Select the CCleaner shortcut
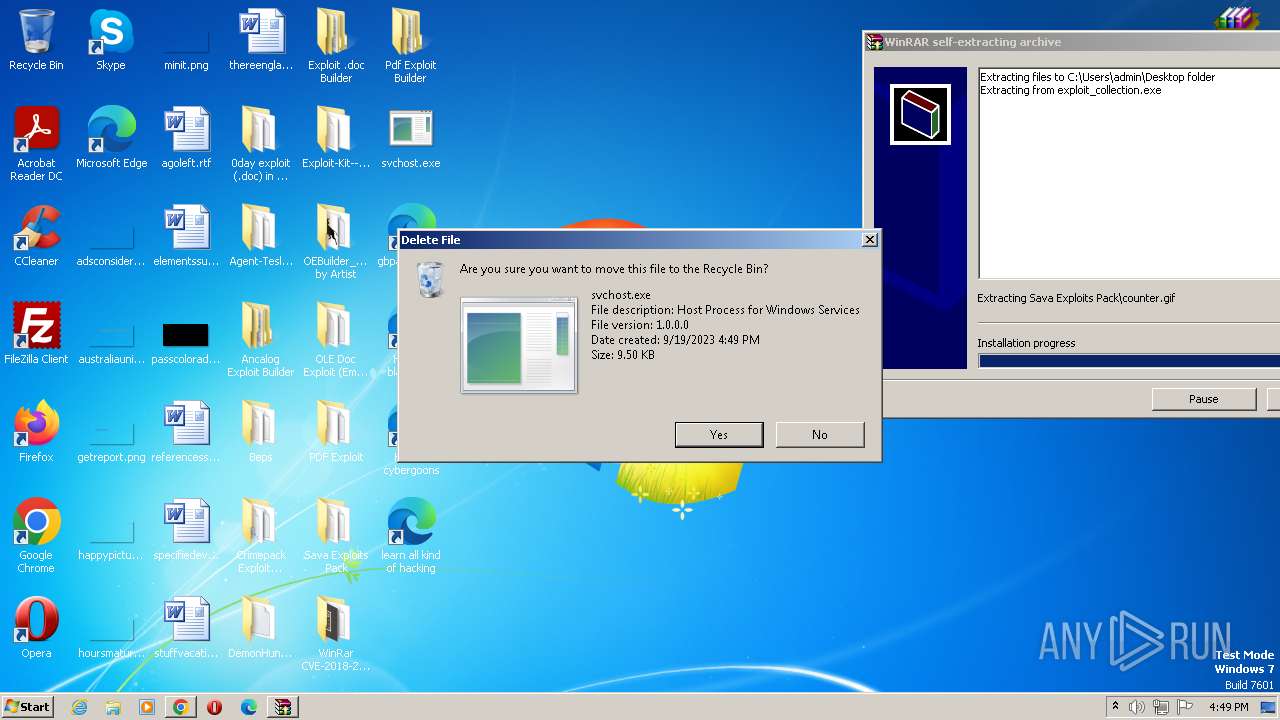The image size is (1280, 720). coord(36,236)
